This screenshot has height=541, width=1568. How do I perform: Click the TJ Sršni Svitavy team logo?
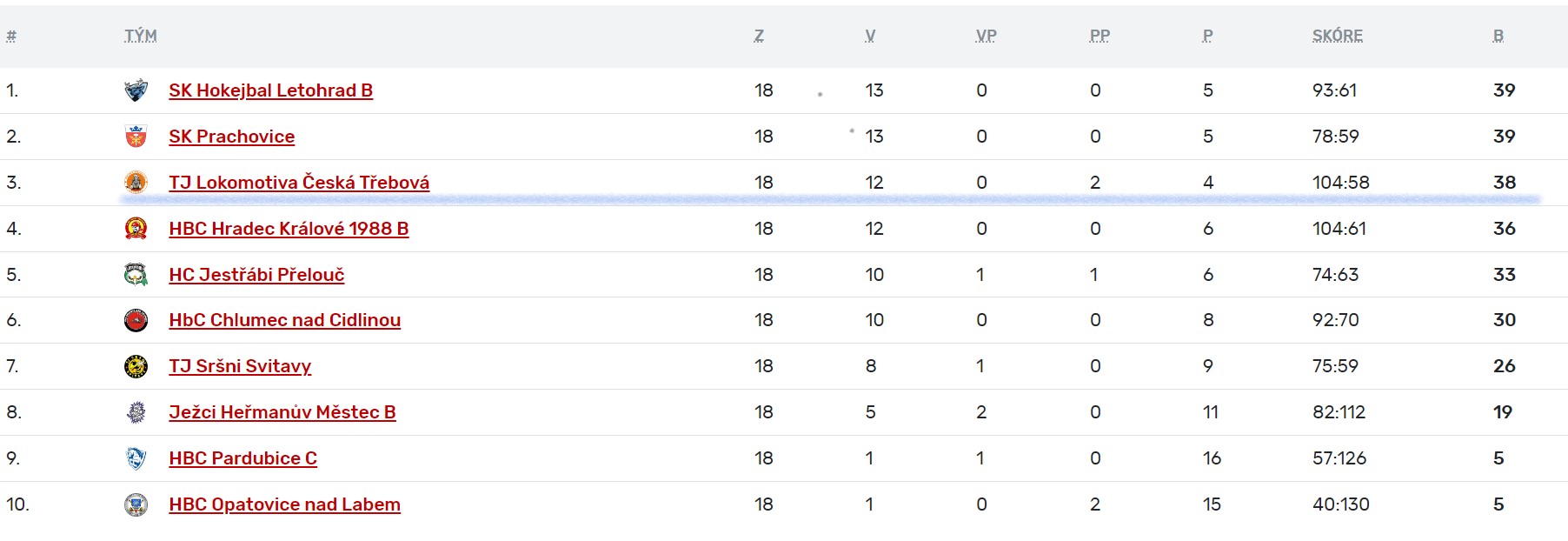(x=136, y=366)
